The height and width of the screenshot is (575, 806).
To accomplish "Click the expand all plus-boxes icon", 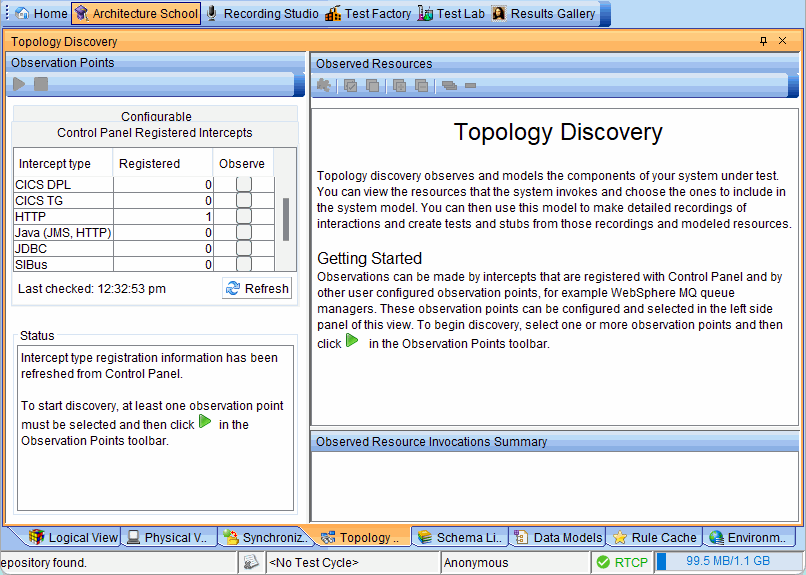I will (399, 85).
